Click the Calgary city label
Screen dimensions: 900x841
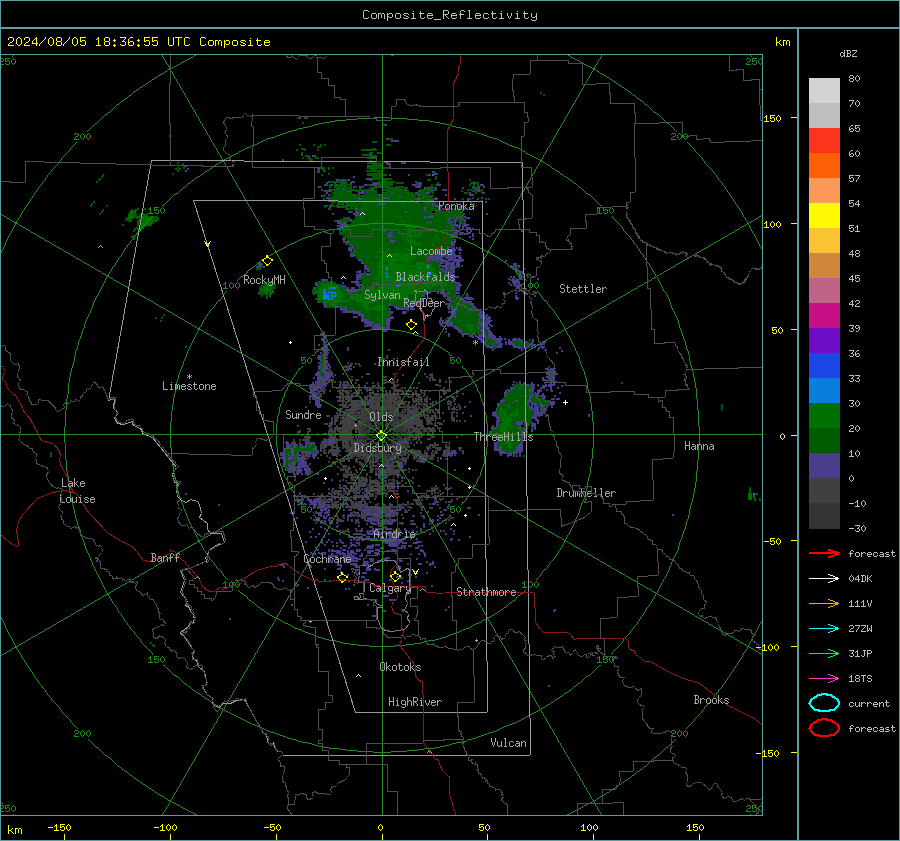click(390, 588)
